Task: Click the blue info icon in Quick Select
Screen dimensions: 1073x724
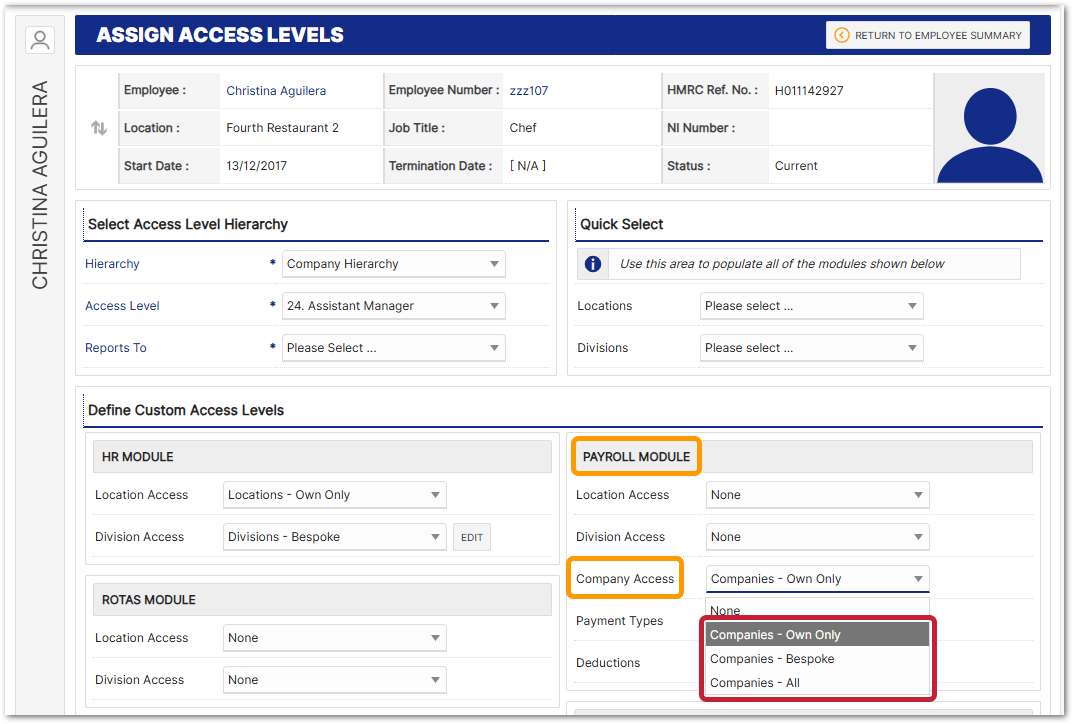Action: click(593, 264)
